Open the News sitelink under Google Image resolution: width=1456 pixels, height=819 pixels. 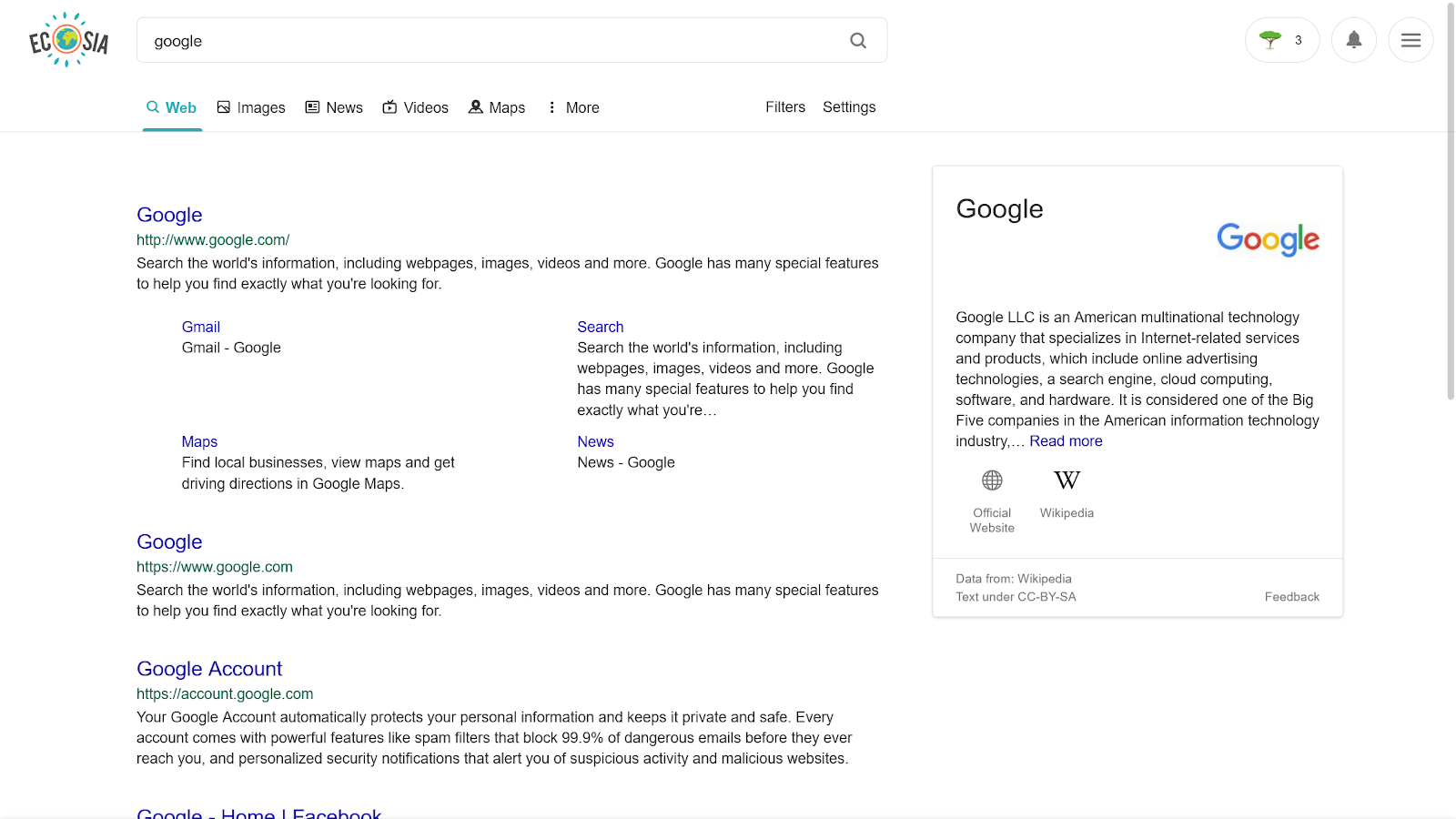pos(595,441)
